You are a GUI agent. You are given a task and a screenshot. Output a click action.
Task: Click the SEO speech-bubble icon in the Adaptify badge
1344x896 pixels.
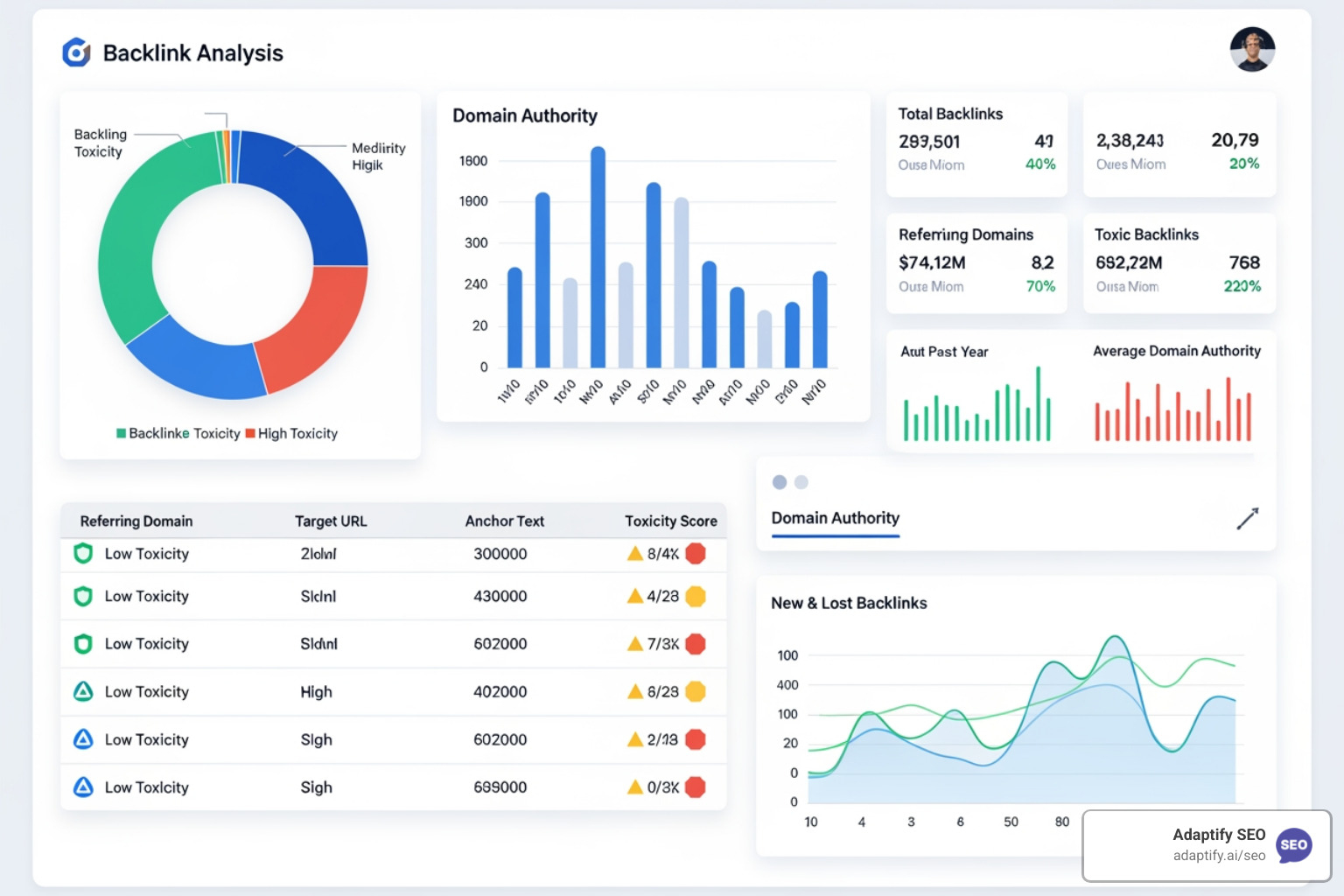coord(1293,845)
